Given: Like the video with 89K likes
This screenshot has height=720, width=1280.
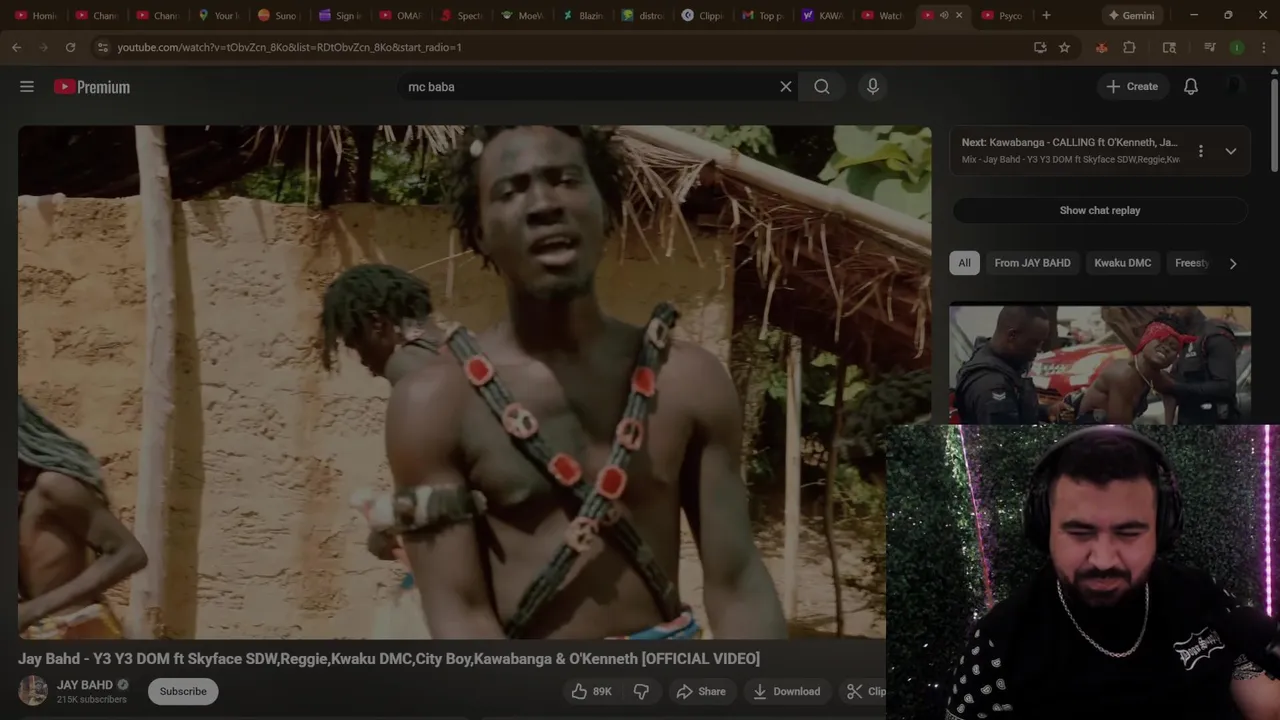Looking at the screenshot, I should 591,691.
